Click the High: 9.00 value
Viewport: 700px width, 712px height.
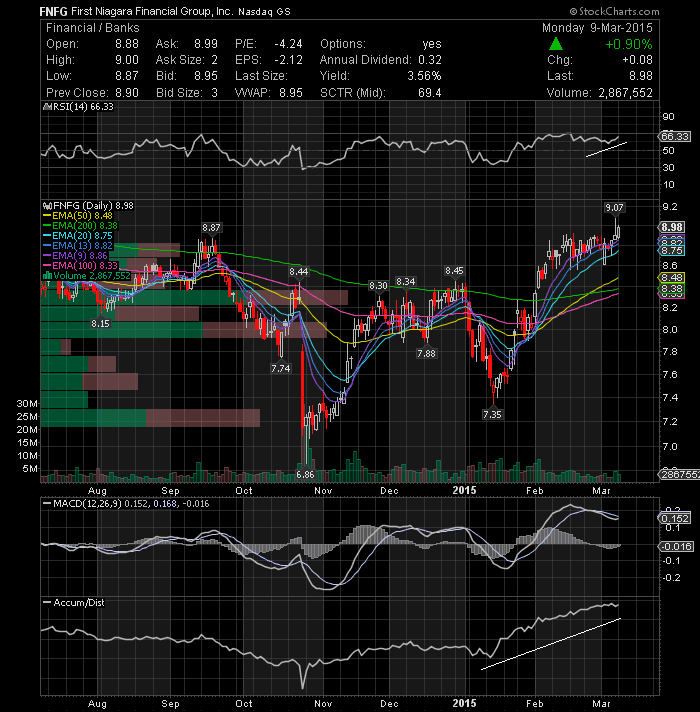(x=127, y=60)
